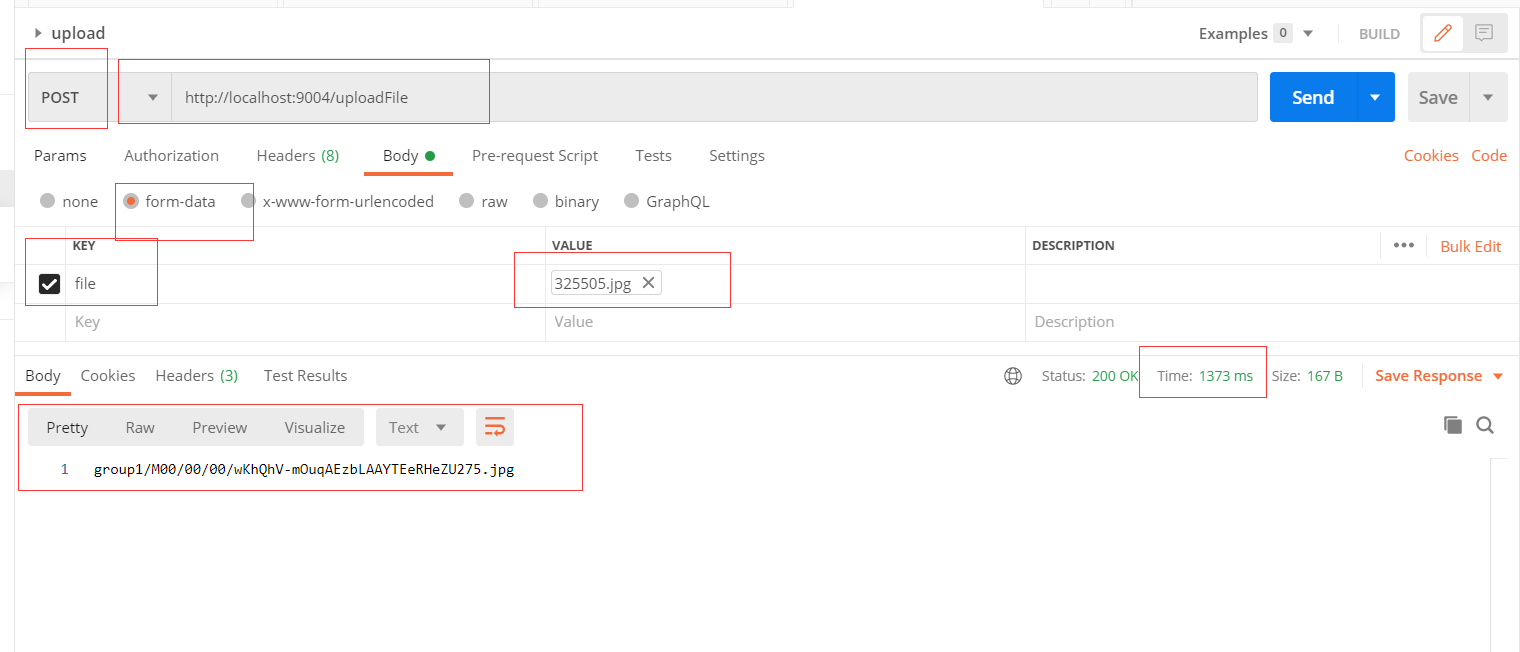Expand the Save Response dropdown
This screenshot has width=1520, height=652.
[x=1497, y=376]
